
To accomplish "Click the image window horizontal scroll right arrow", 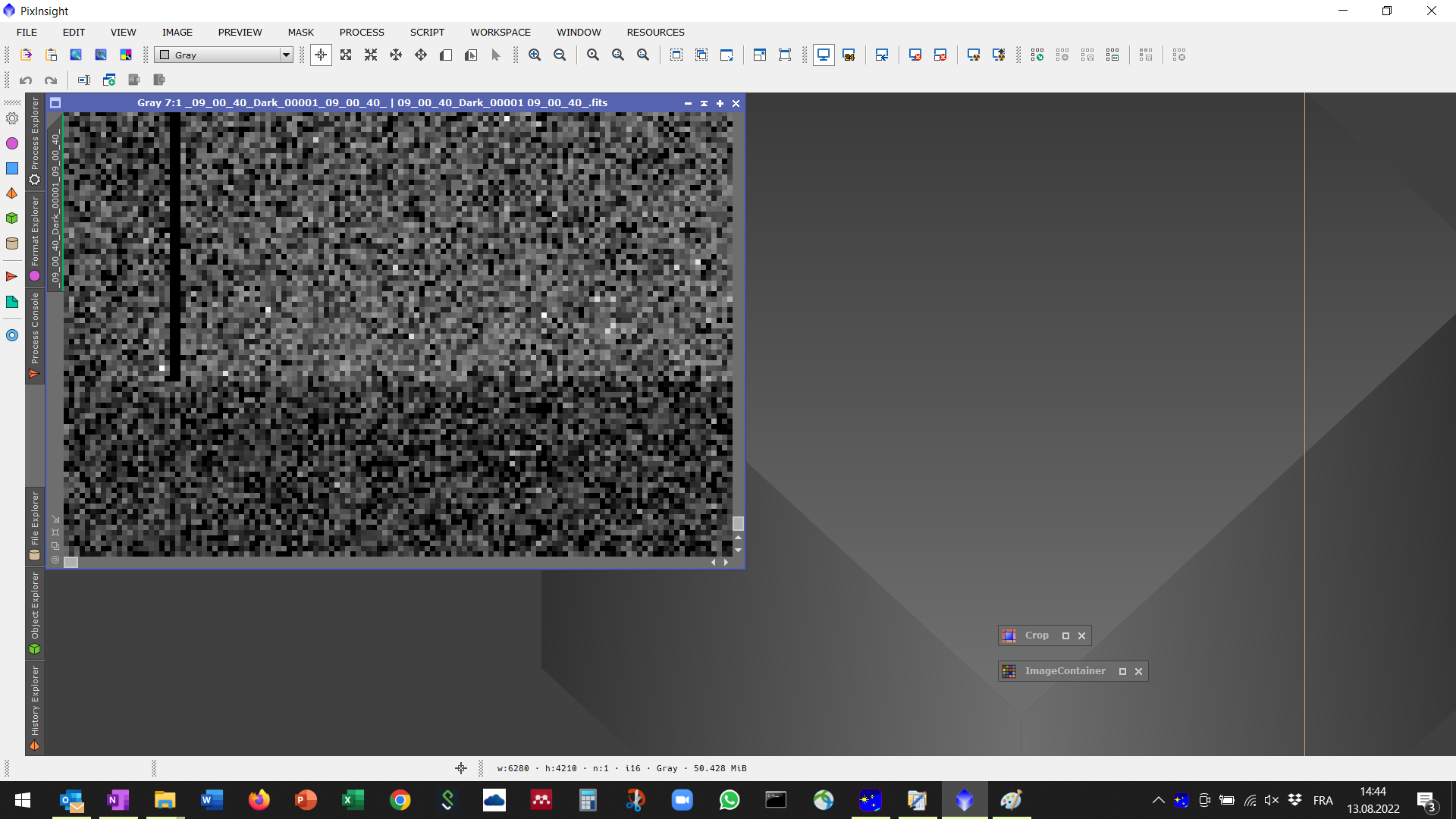I will coord(726,563).
